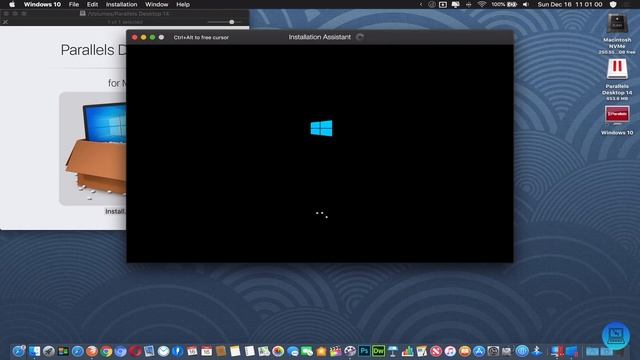This screenshot has width=640, height=360.
Task: Click the date and time display
Action: point(570,4)
